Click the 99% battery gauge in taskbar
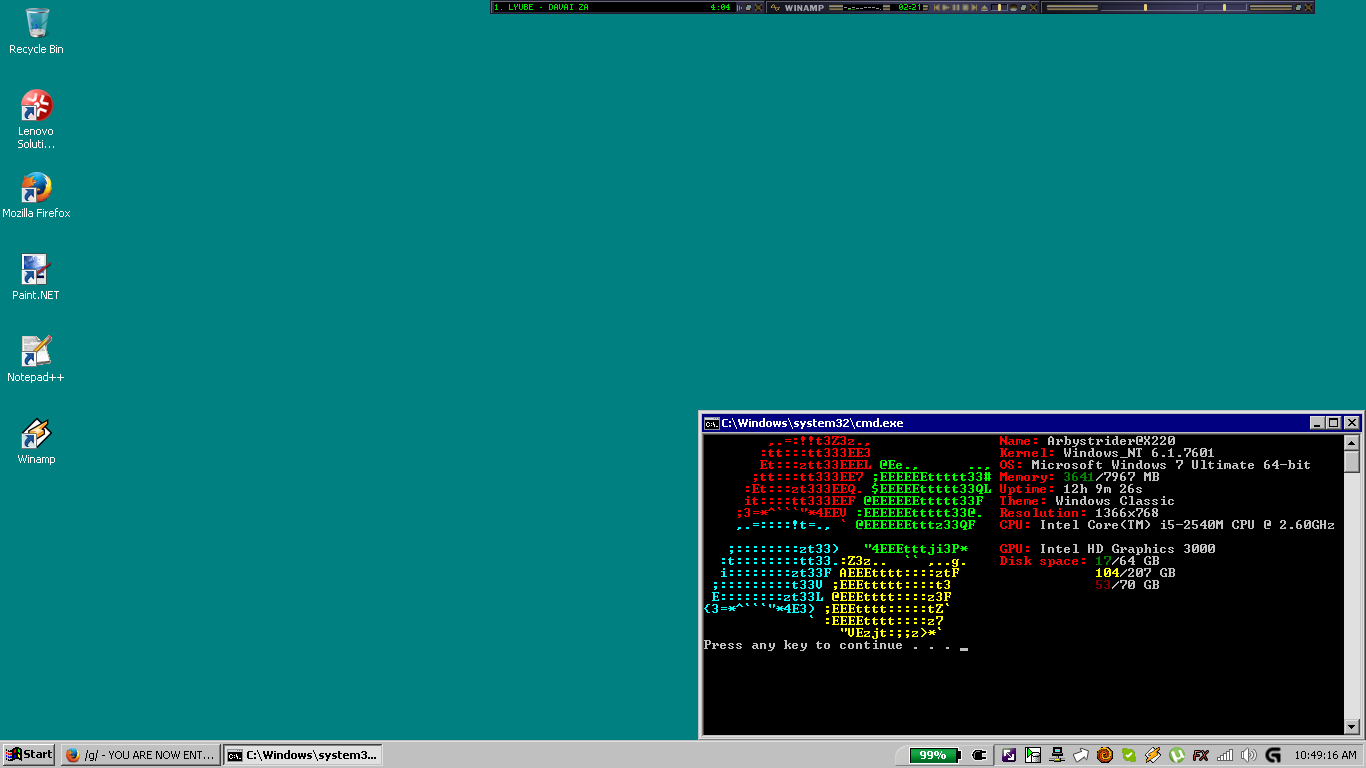Viewport: 1366px width, 768px height. (x=935, y=755)
